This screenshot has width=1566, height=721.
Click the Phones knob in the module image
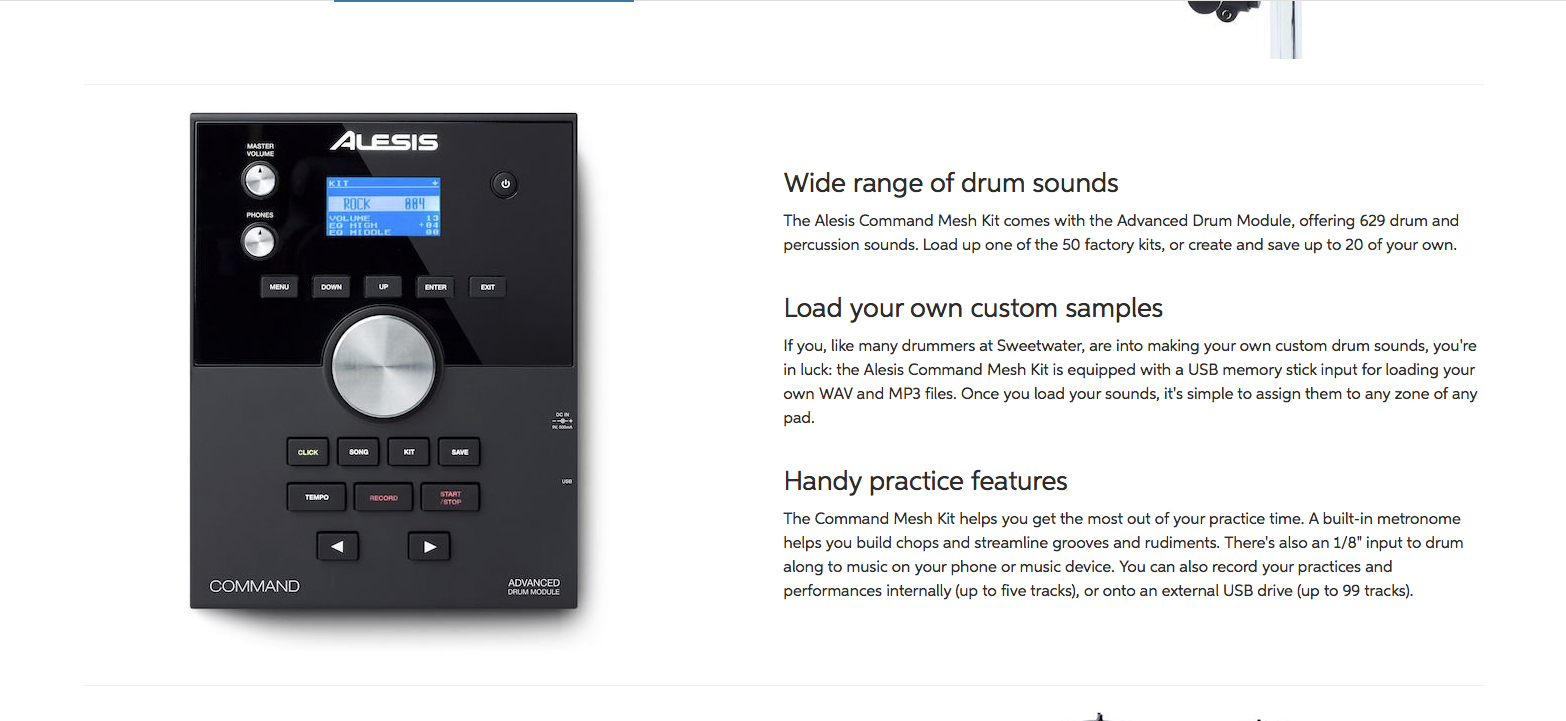point(259,242)
